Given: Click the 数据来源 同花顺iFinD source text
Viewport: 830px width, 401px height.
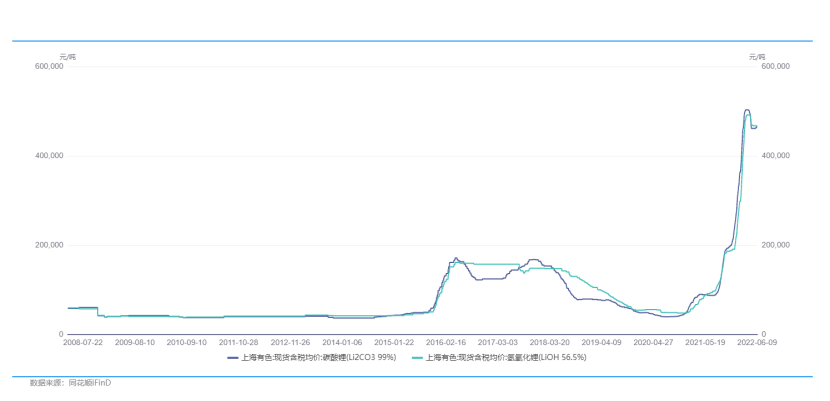Looking at the screenshot, I should [70, 382].
